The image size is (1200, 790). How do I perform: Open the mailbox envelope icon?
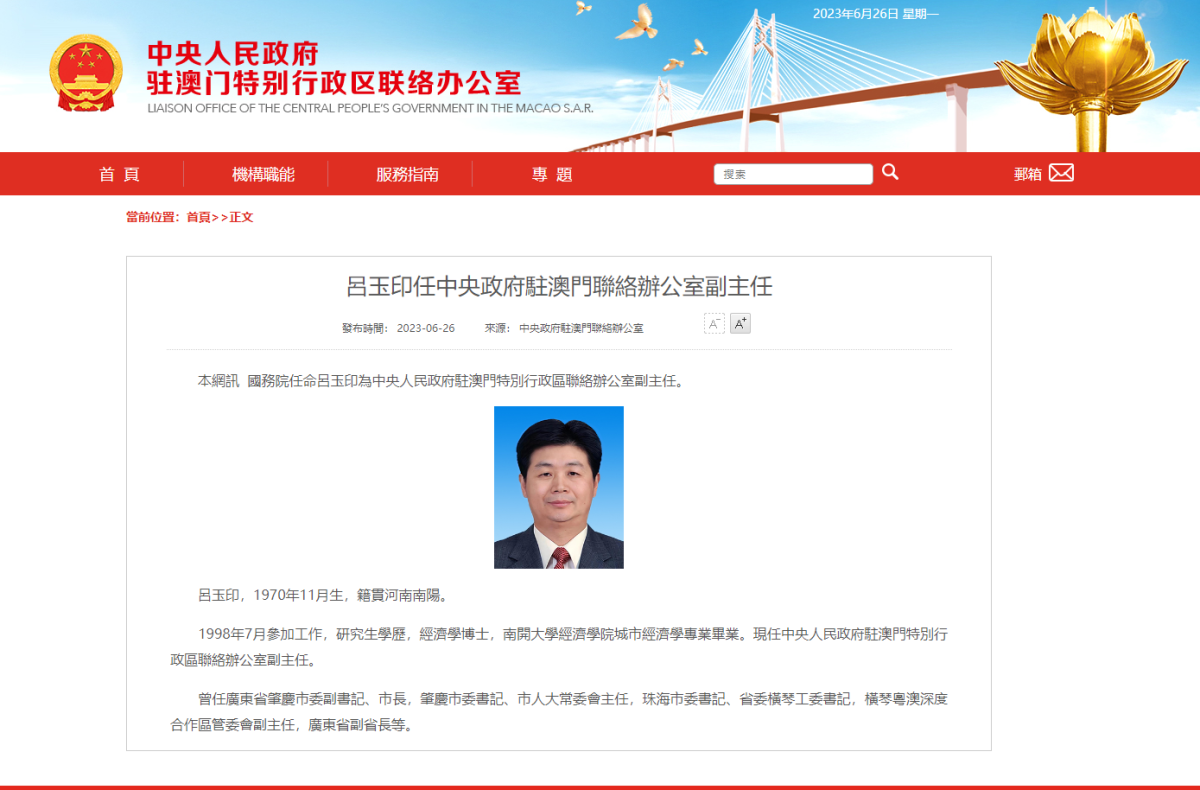tap(1061, 172)
